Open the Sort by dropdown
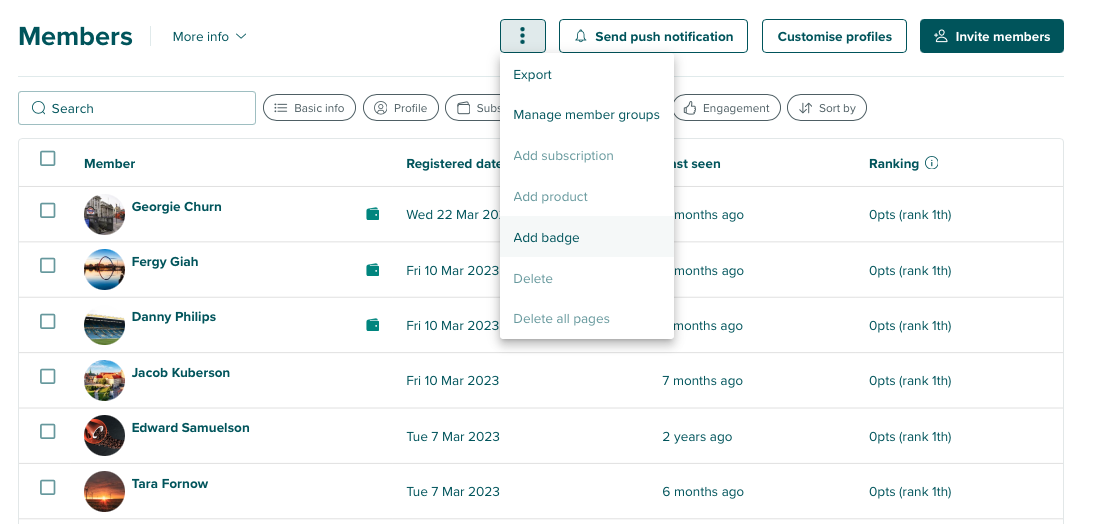This screenshot has height=524, width=1100. coord(827,108)
